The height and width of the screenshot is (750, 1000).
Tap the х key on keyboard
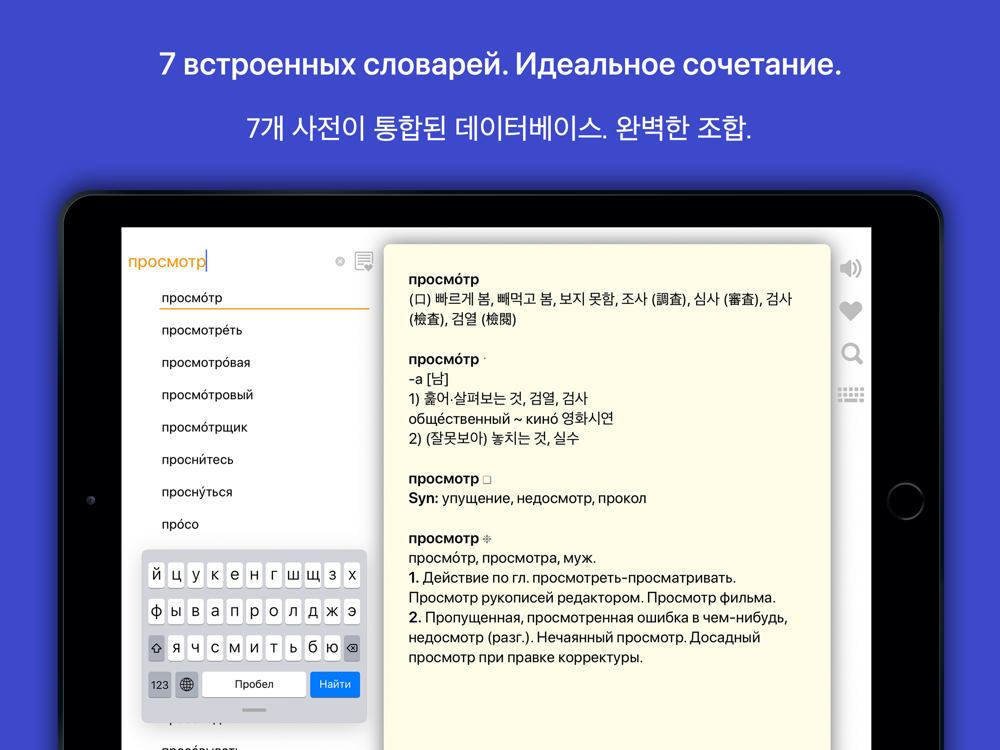[x=352, y=575]
